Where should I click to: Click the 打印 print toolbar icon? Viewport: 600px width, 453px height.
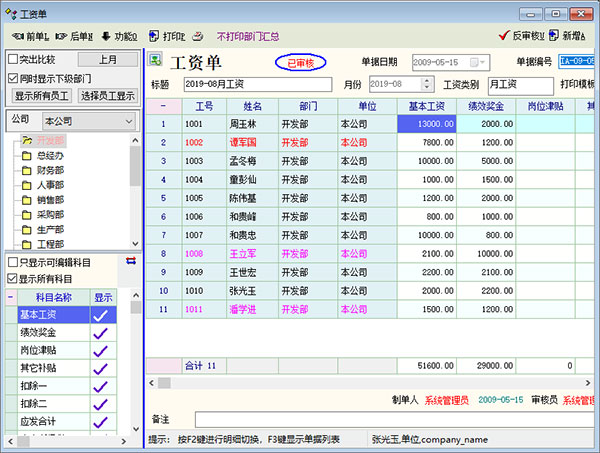[x=155, y=35]
